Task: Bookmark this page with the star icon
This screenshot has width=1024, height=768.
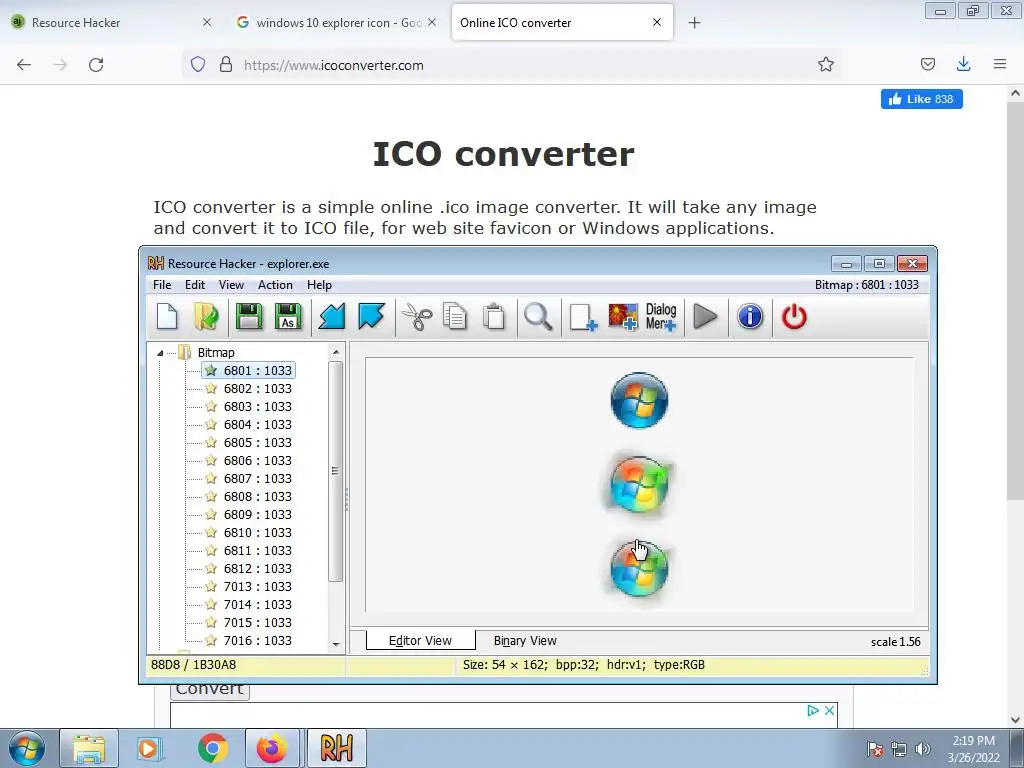Action: point(825,64)
